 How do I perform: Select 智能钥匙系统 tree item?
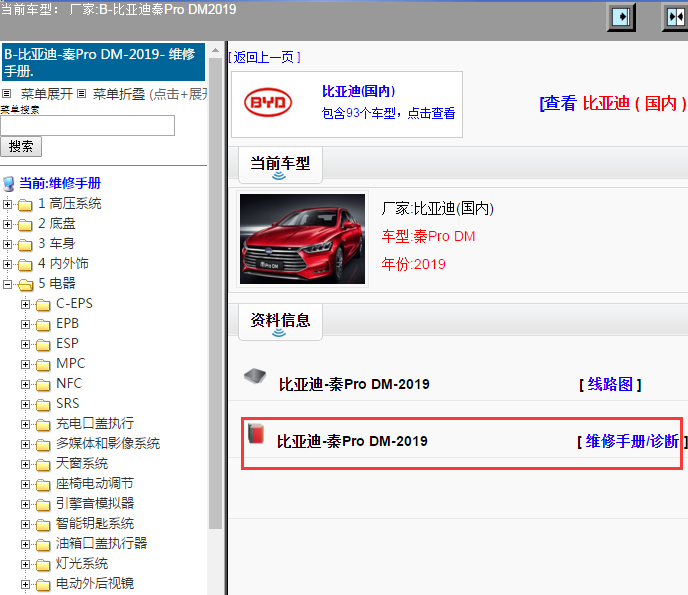(x=95, y=523)
